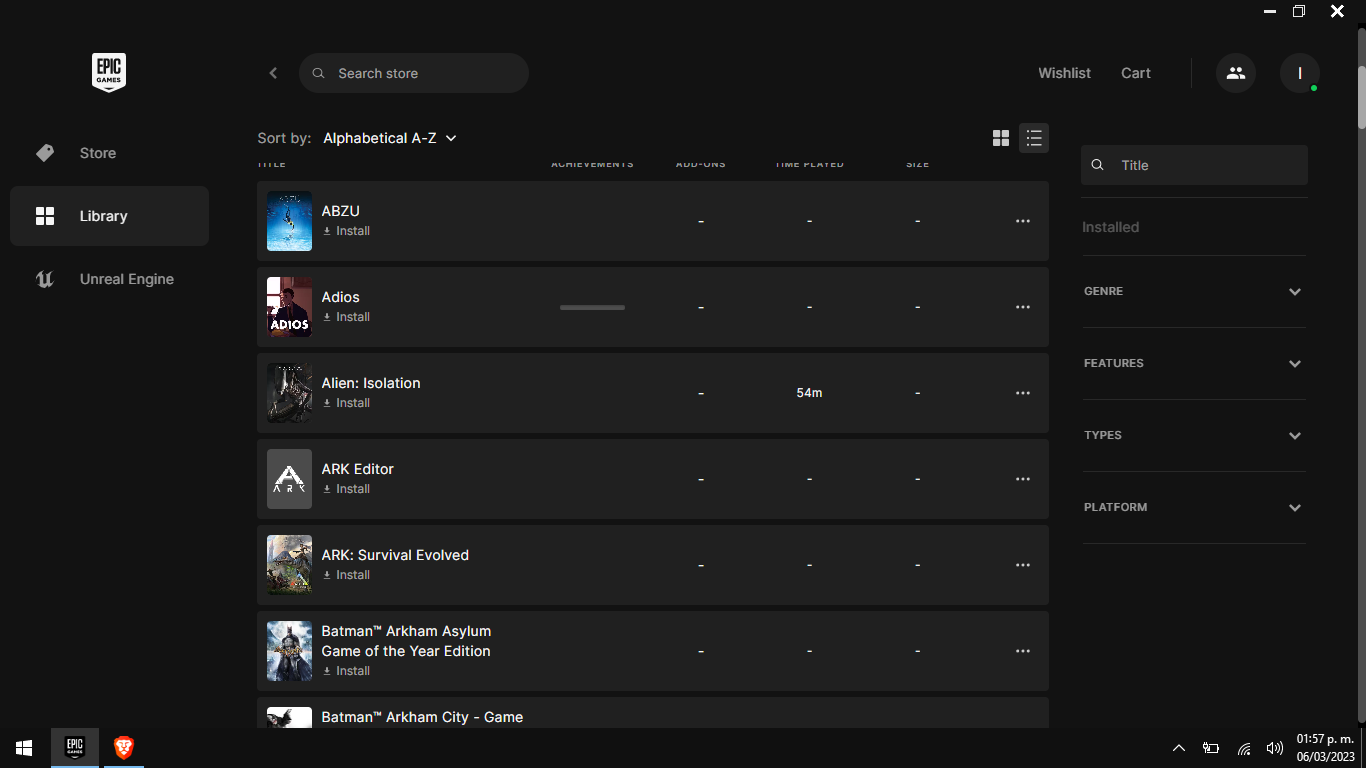
Task: Switch to list view
Action: (x=1034, y=138)
